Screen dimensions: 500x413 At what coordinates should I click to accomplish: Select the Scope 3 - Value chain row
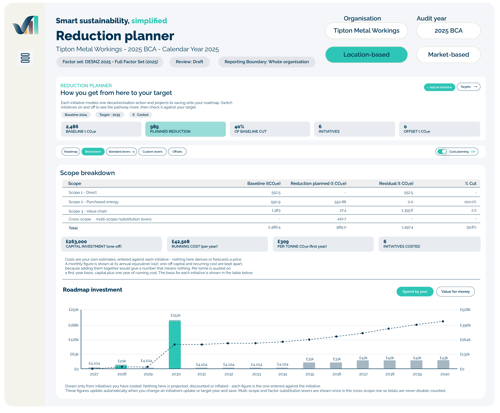click(271, 211)
